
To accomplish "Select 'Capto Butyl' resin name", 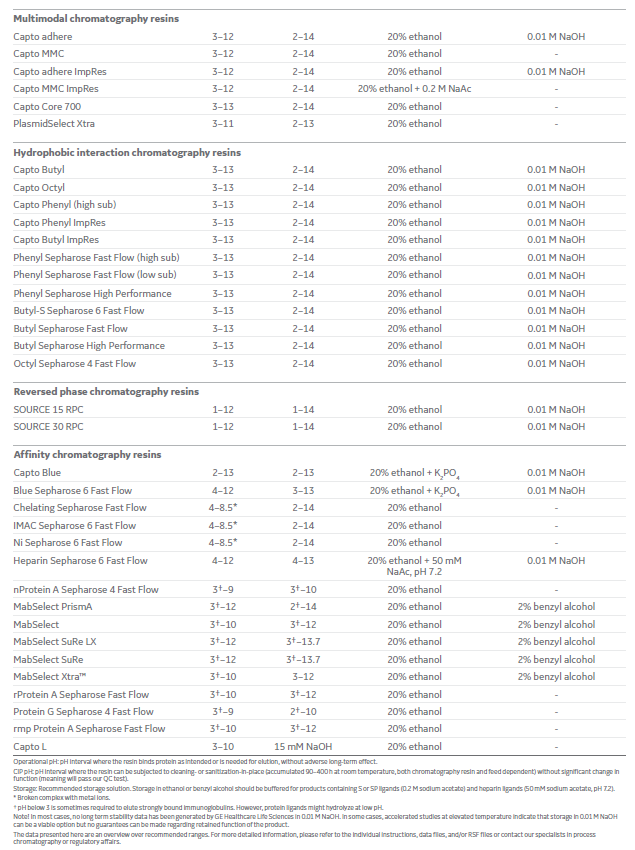I will pyautogui.click(x=39, y=170).
